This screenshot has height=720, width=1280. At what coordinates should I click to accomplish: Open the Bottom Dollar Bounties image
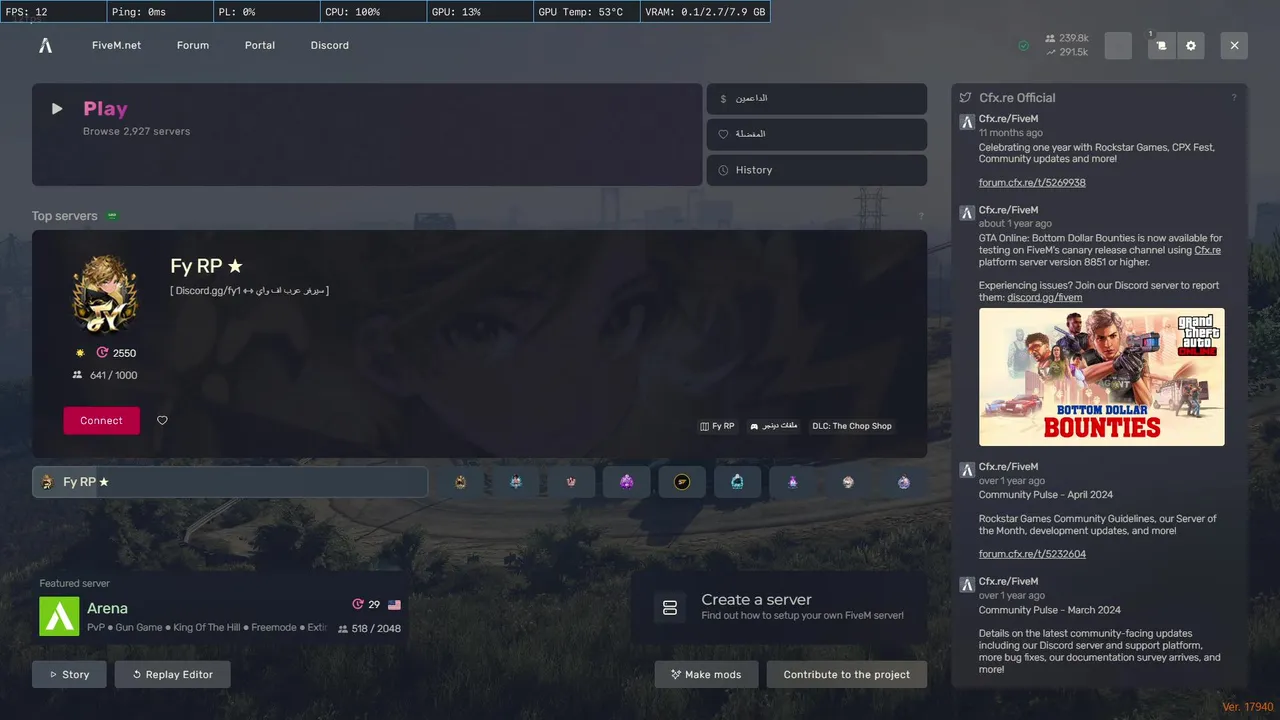pyautogui.click(x=1101, y=377)
